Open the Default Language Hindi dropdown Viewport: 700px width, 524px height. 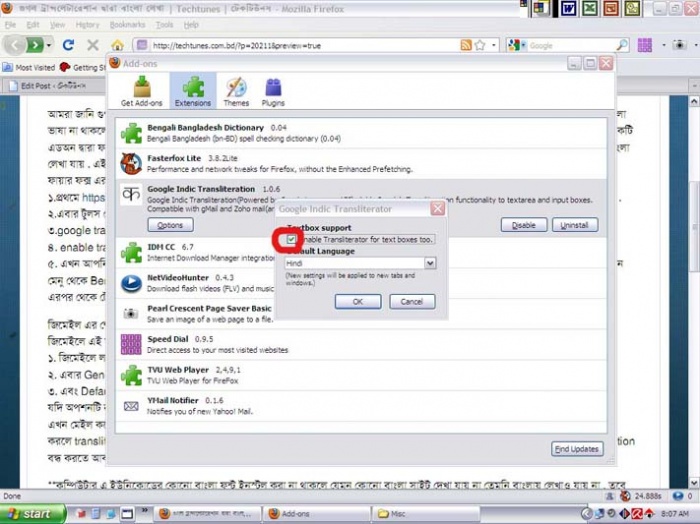(360, 263)
